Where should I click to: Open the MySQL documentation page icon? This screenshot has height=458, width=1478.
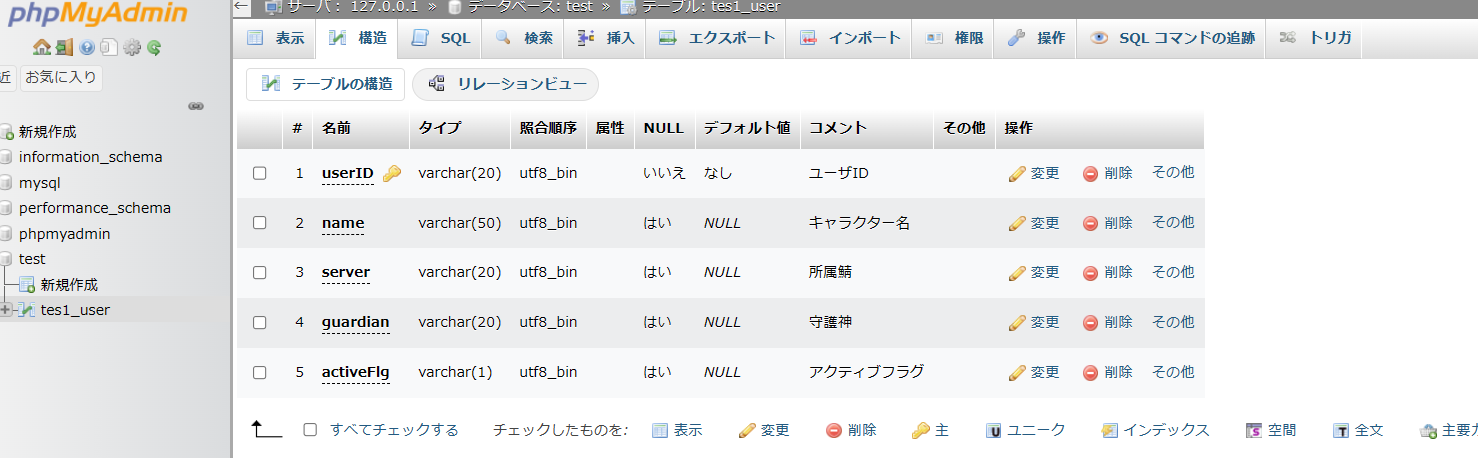click(x=109, y=47)
